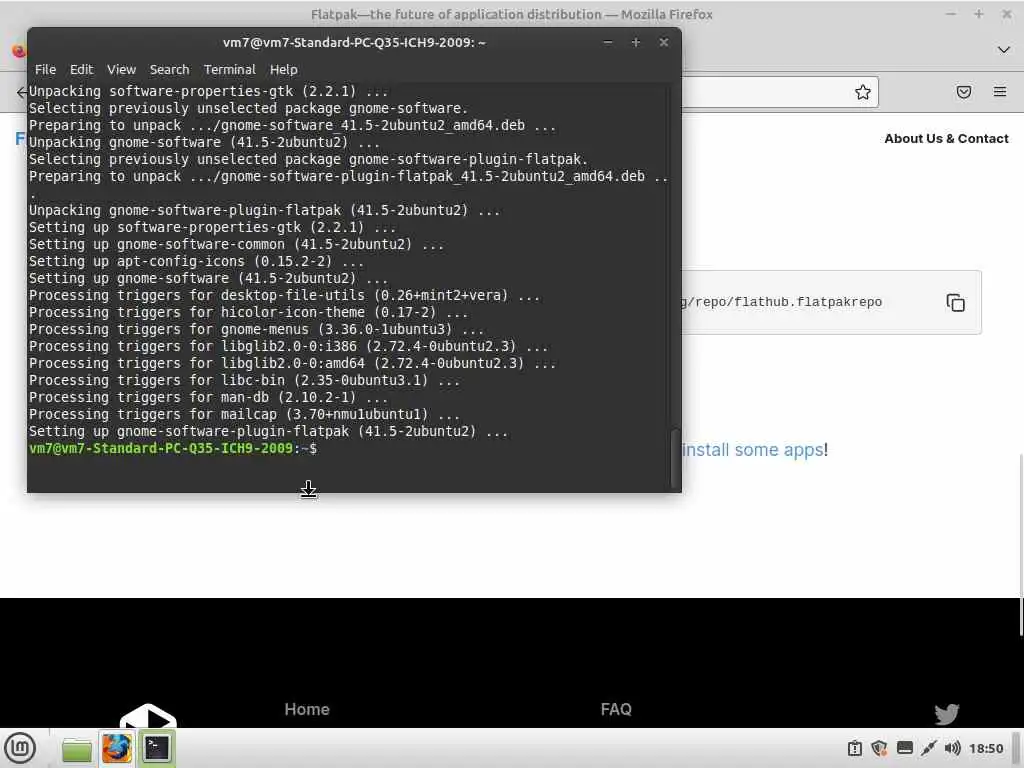This screenshot has width=1024, height=768.
Task: Go to Home footer link
Action: tap(307, 709)
